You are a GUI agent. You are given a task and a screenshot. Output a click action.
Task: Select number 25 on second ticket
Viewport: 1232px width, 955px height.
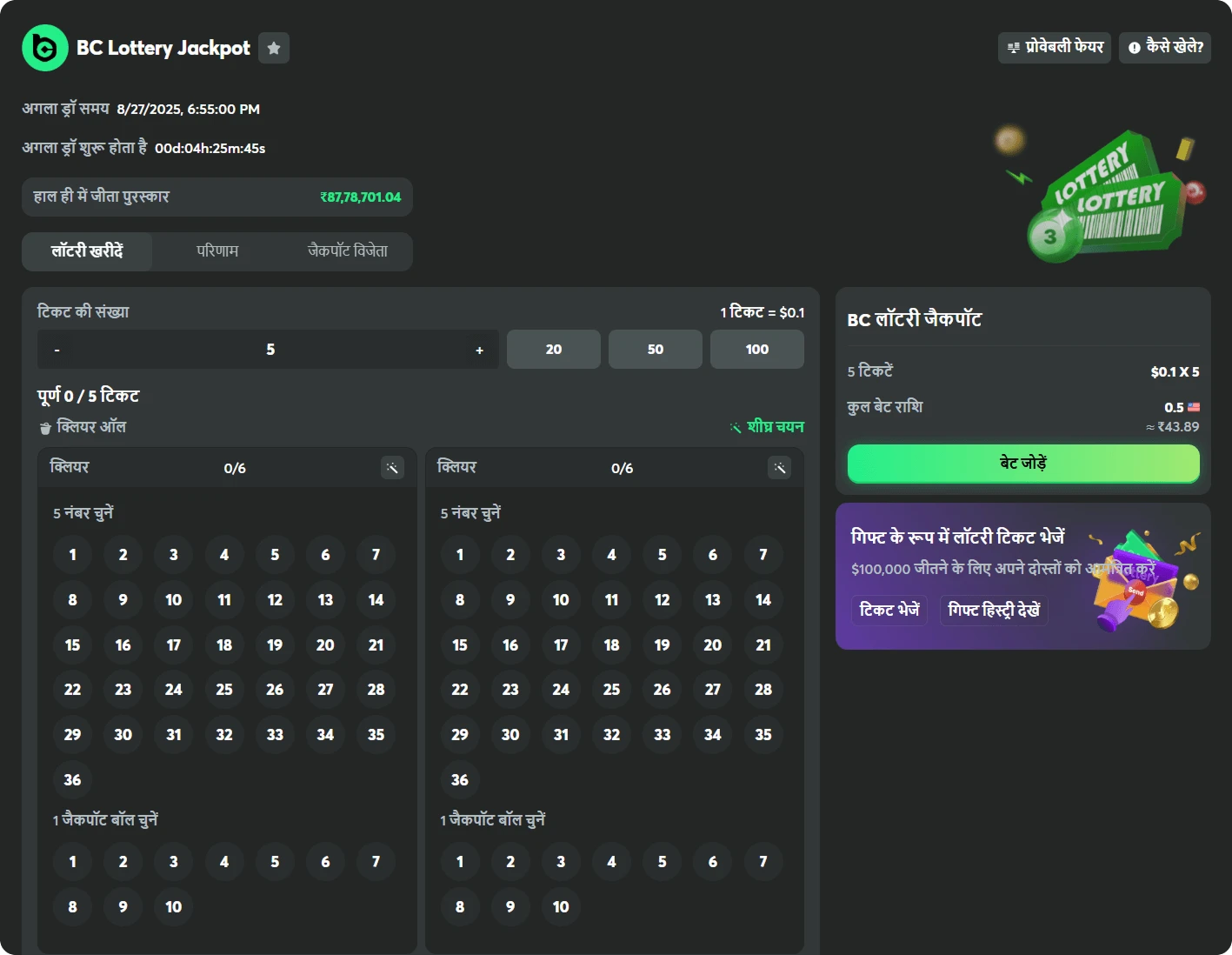(x=611, y=690)
